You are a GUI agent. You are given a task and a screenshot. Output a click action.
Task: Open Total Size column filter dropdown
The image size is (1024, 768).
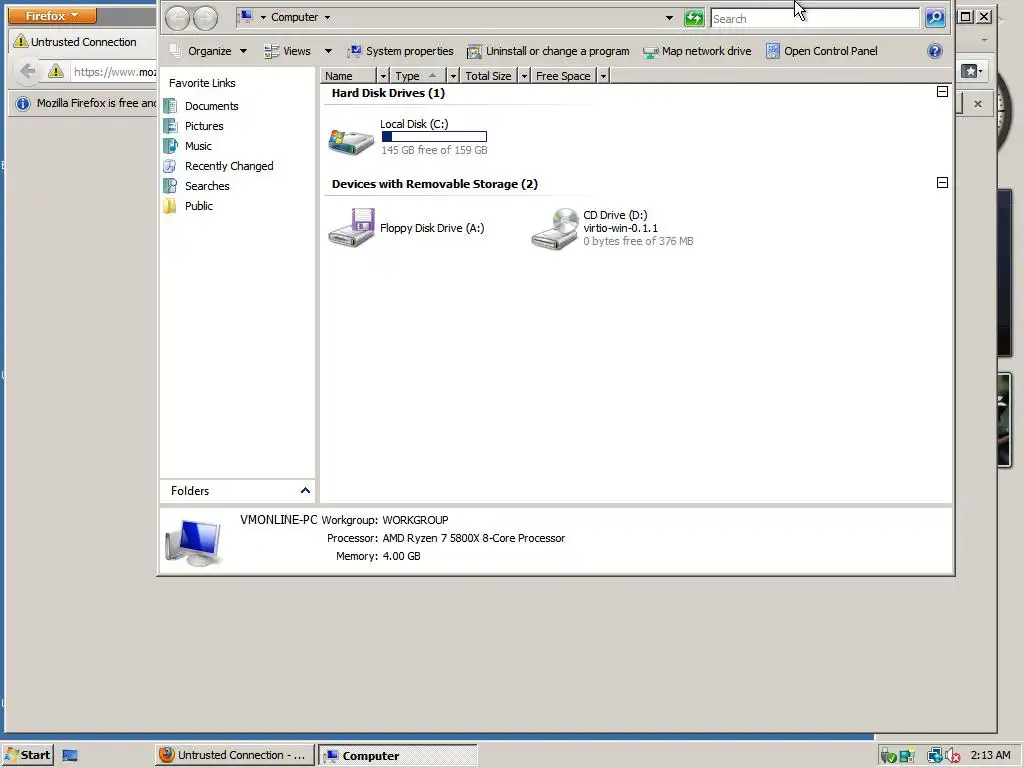pos(524,76)
